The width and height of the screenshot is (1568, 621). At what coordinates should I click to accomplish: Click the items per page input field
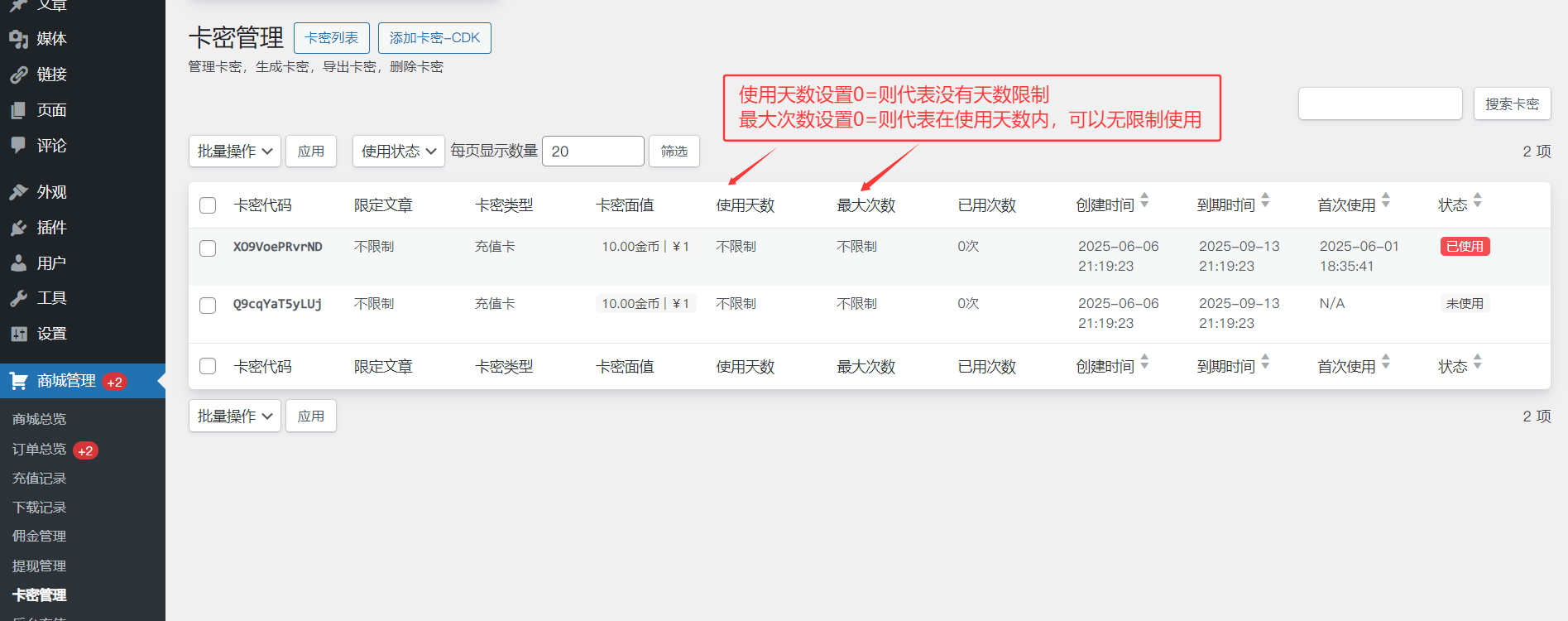click(592, 152)
